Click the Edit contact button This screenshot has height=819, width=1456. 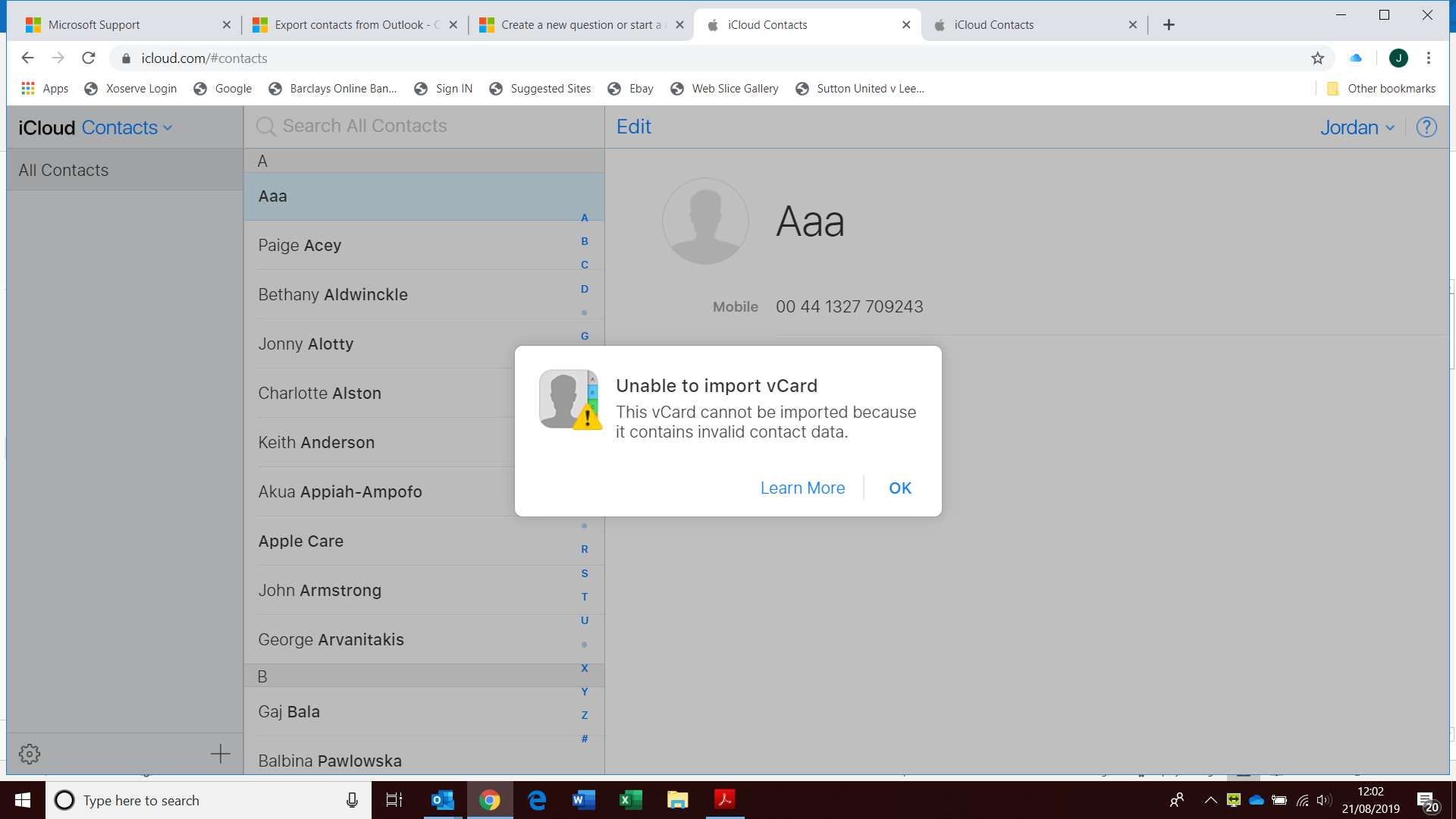633,127
